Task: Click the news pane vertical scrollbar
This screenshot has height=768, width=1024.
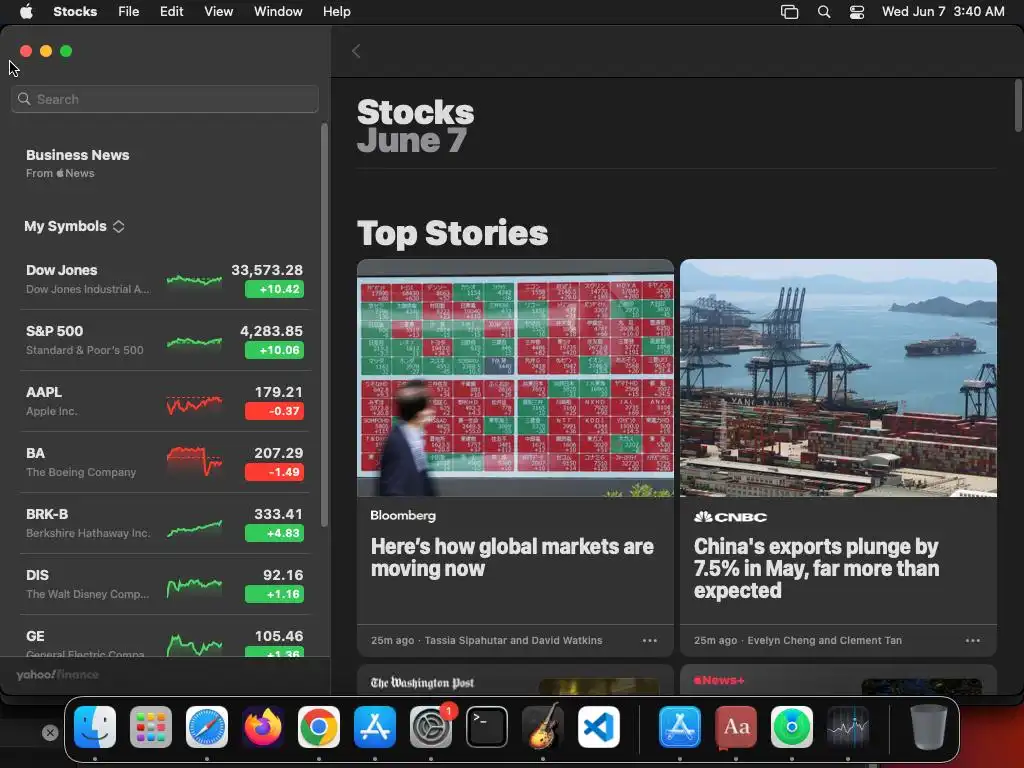Action: (1018, 106)
